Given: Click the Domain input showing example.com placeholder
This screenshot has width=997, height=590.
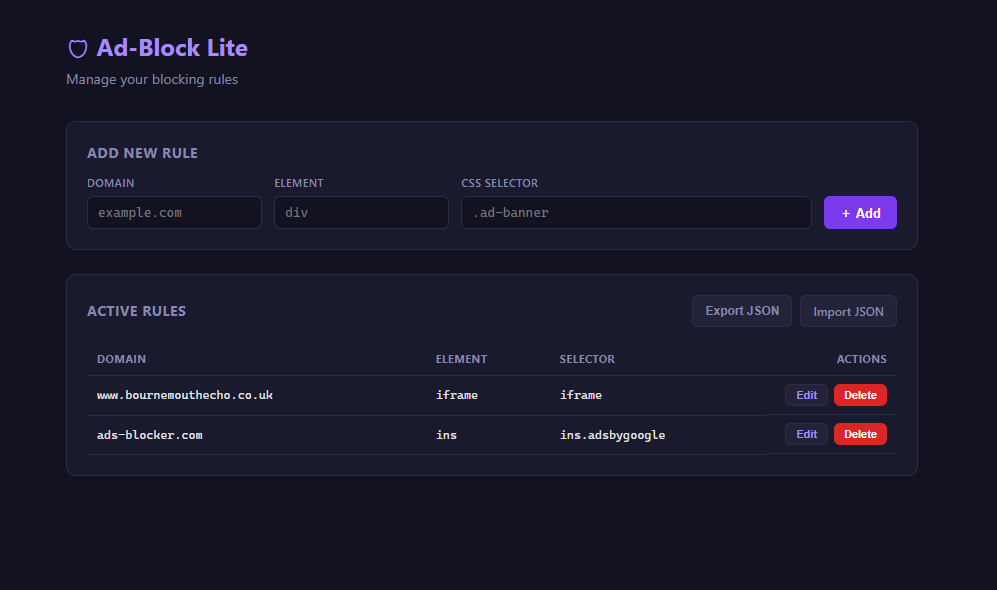Looking at the screenshot, I should [174, 212].
